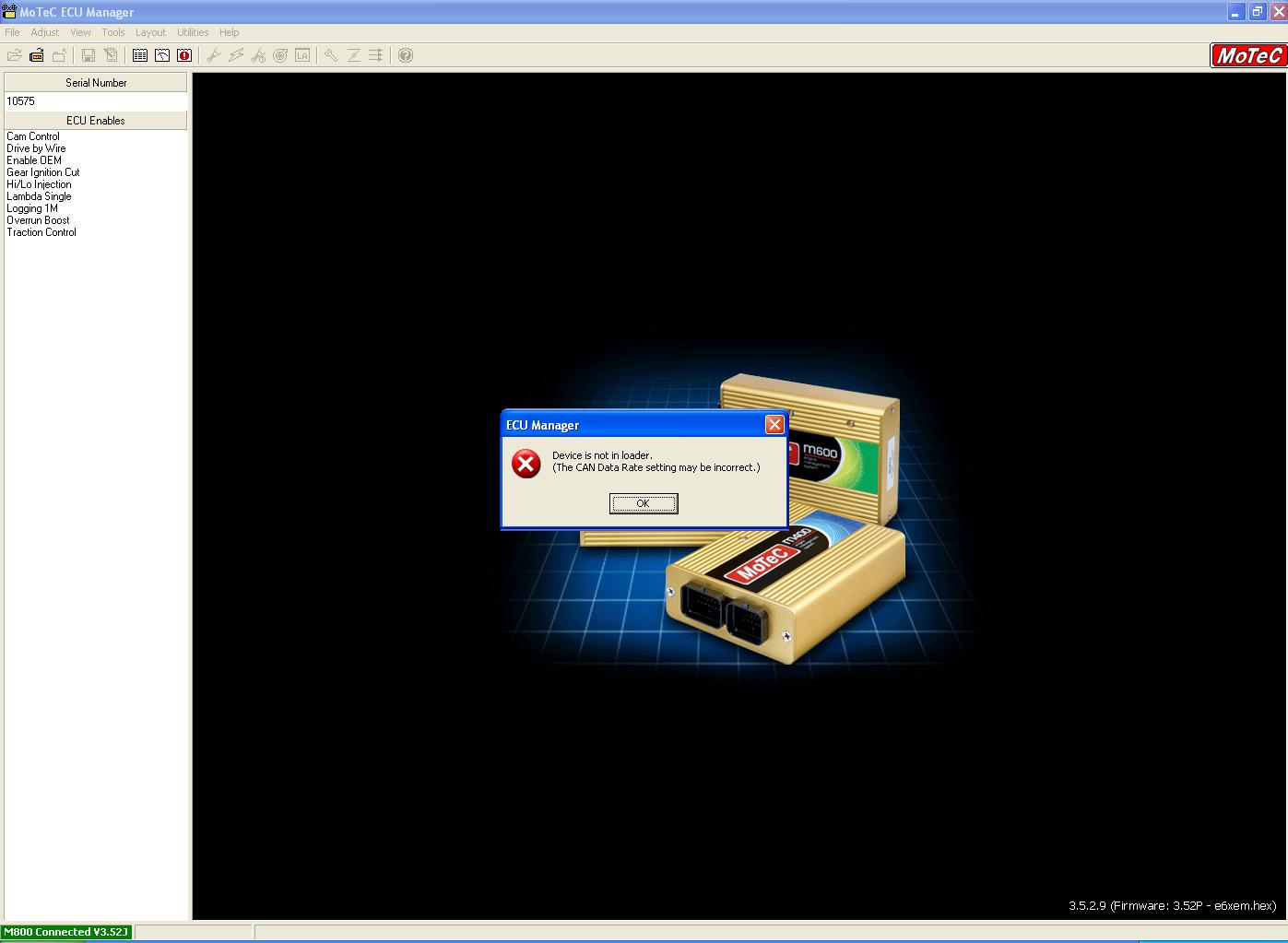
Task: Click the red exclamation diagnostics icon
Action: tap(184, 55)
